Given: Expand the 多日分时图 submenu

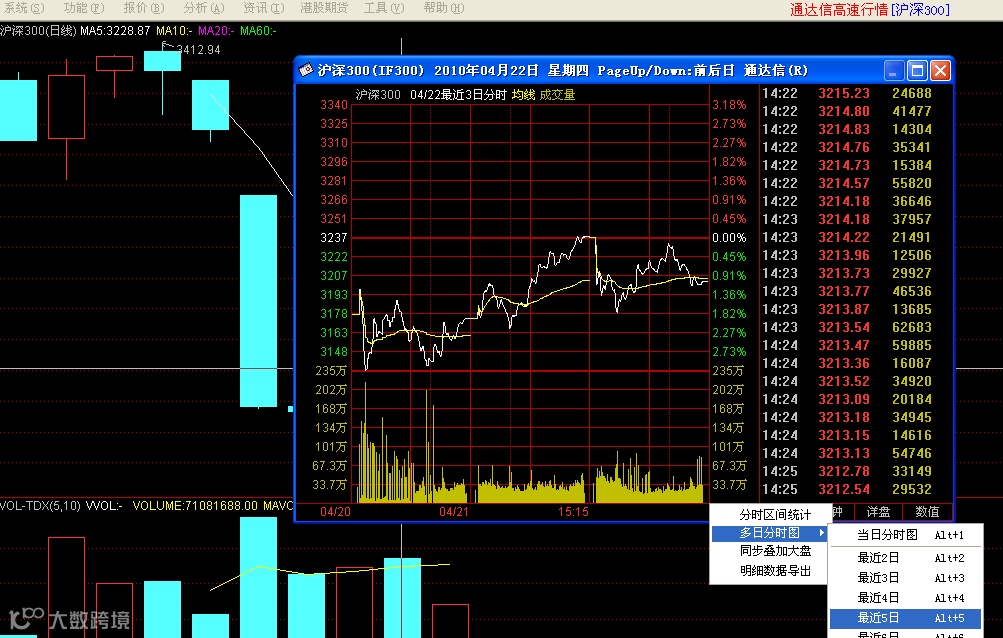Looking at the screenshot, I should tap(770, 533).
